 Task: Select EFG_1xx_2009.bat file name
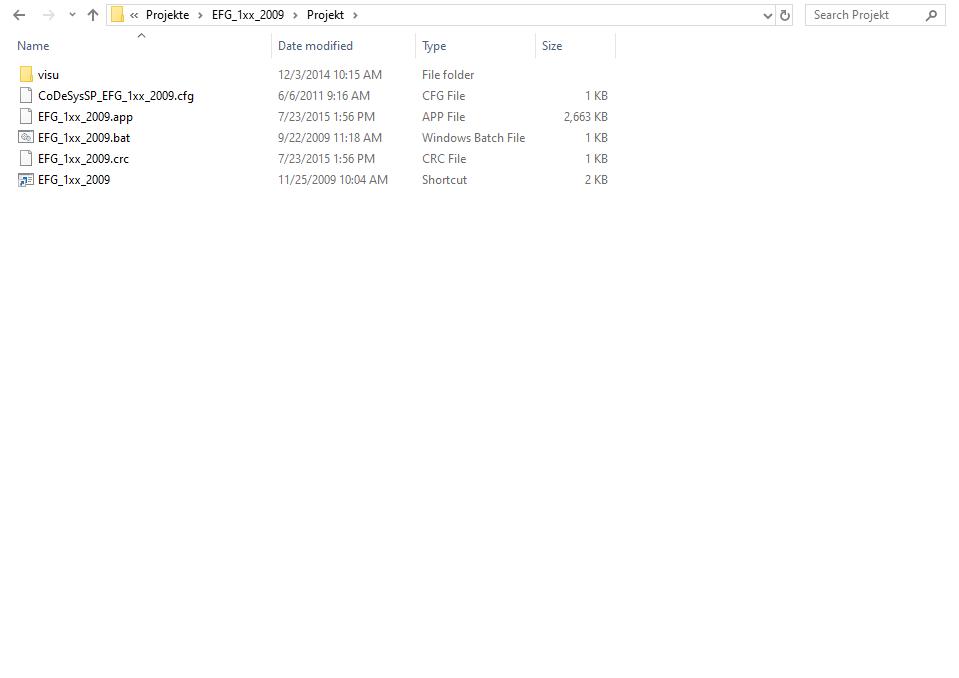[84, 138]
